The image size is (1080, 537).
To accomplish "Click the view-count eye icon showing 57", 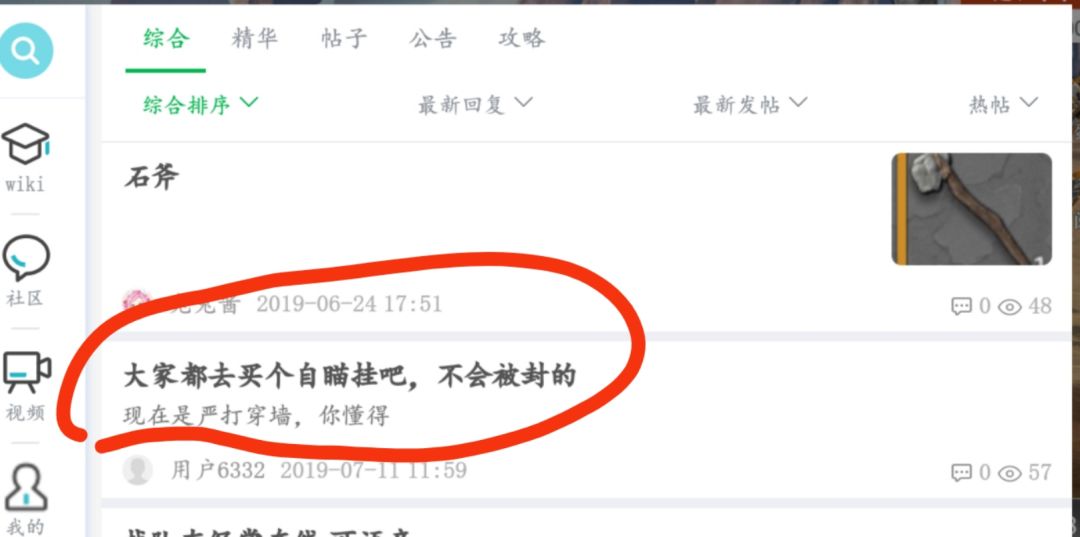I will pos(1010,473).
